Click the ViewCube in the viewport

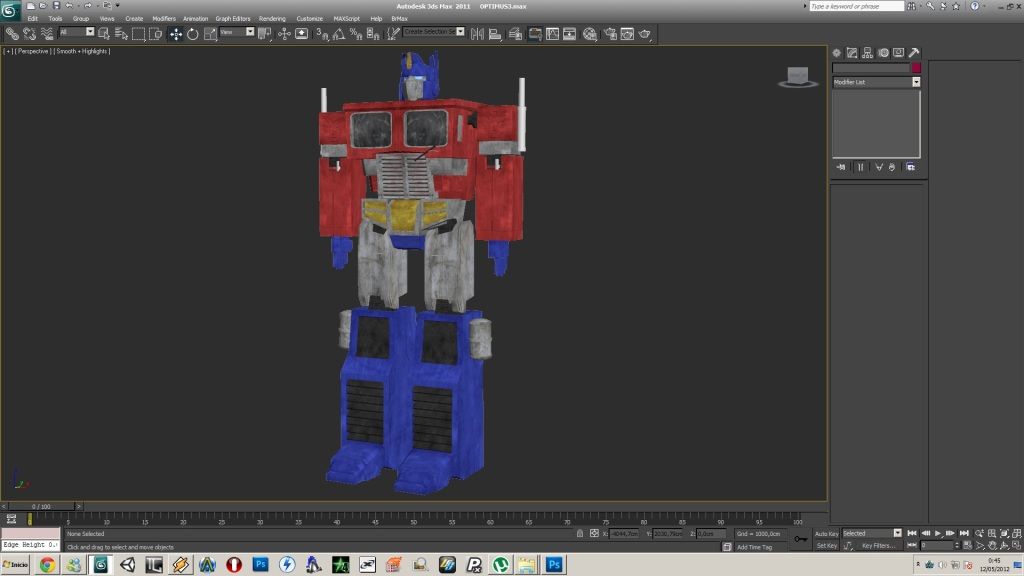click(x=797, y=77)
